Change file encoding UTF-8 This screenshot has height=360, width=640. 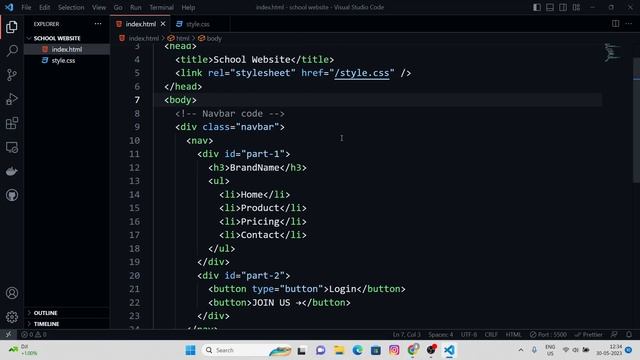[469, 334]
